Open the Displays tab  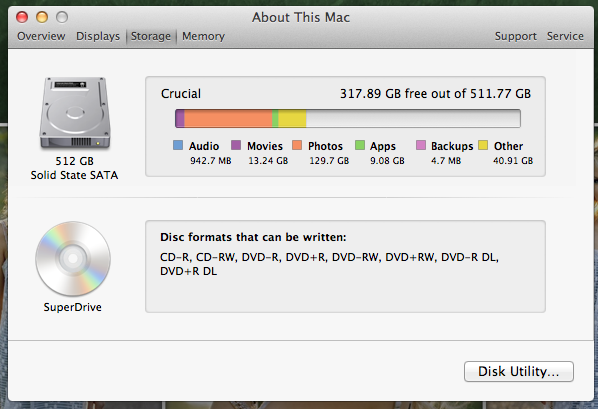coord(98,36)
